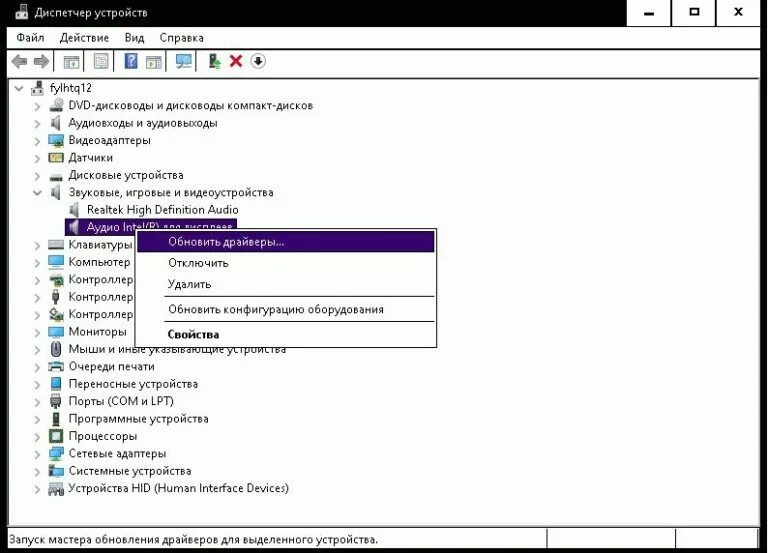Click the Forward arrow toolbar icon
The width and height of the screenshot is (768, 553).
pyautogui.click(x=41, y=61)
